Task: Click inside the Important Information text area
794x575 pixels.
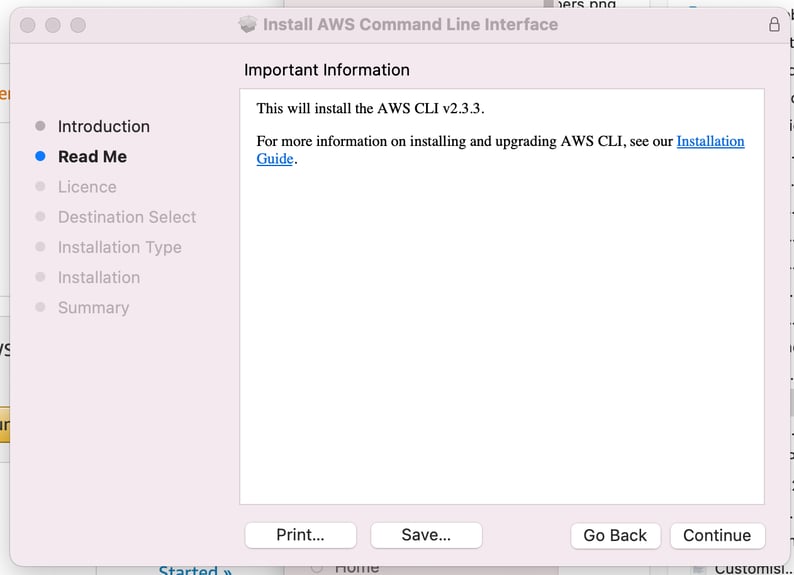Action: coord(501,330)
